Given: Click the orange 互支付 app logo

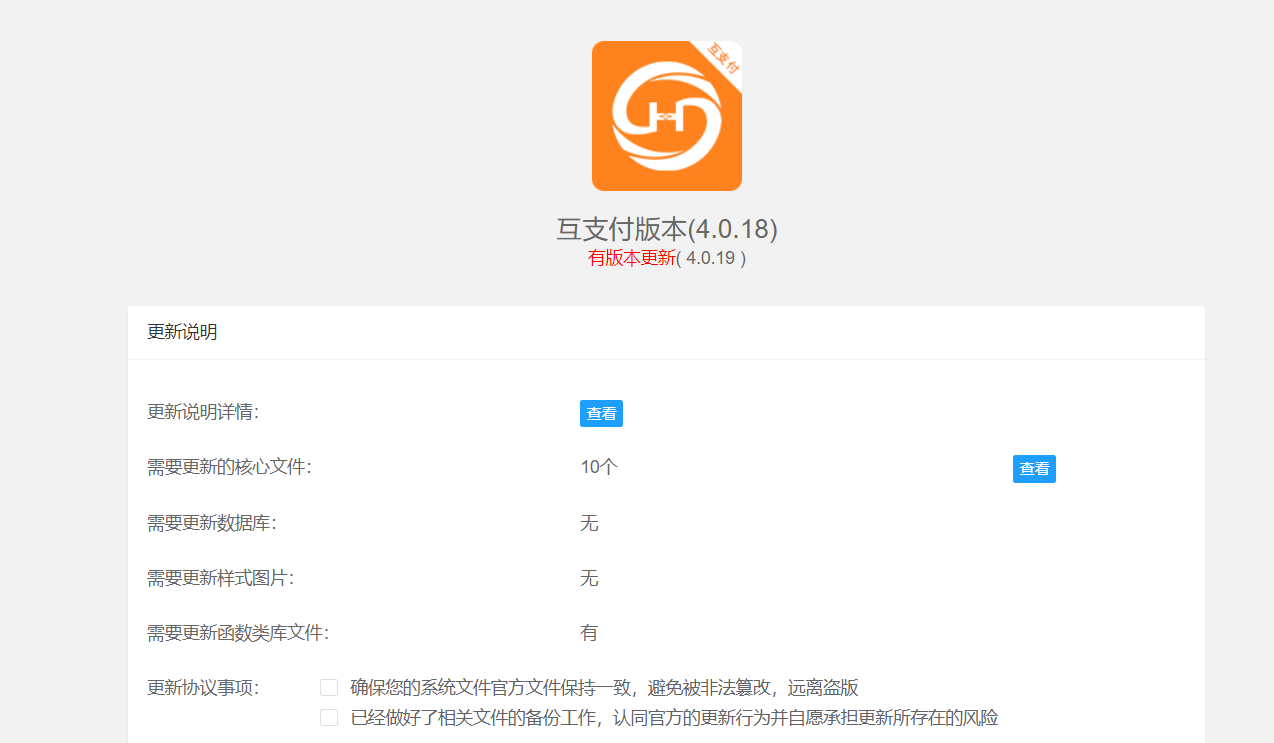Looking at the screenshot, I should pyautogui.click(x=667, y=116).
